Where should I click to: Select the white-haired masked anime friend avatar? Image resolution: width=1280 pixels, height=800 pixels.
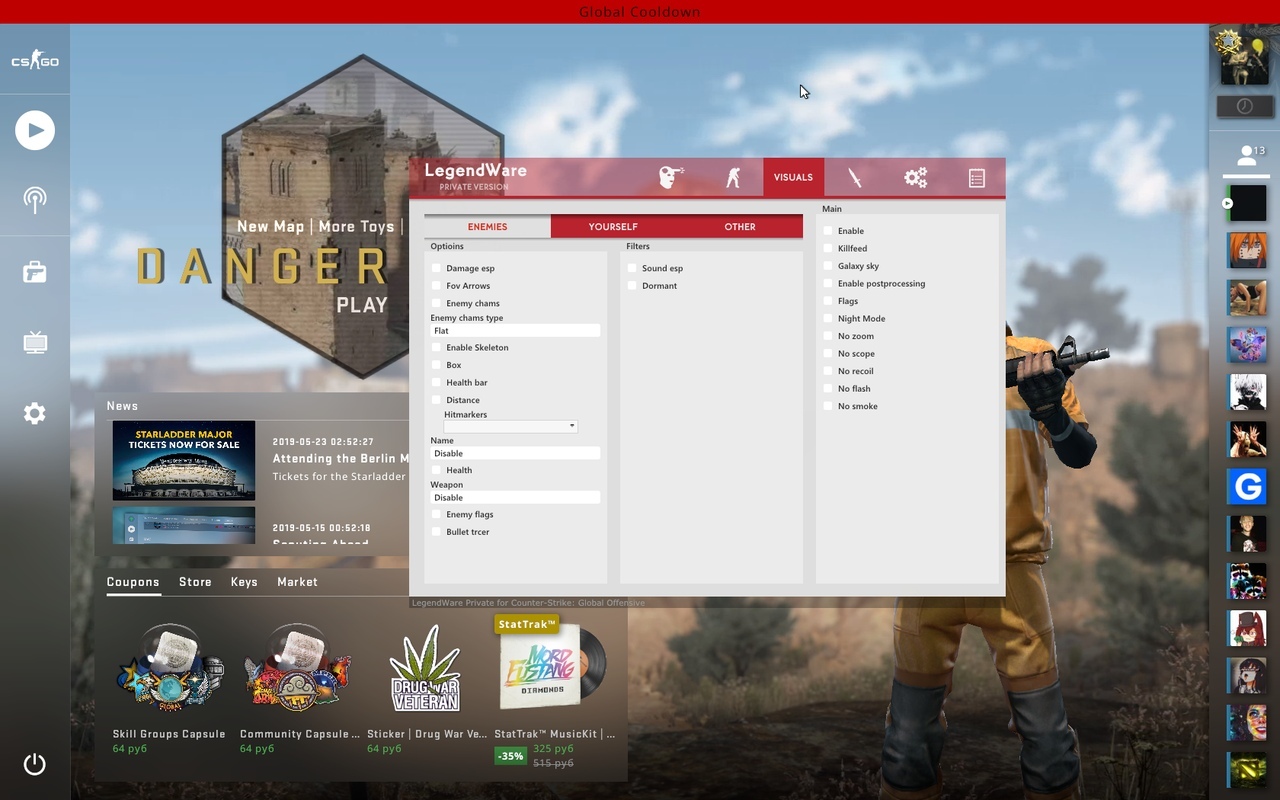click(x=1247, y=392)
